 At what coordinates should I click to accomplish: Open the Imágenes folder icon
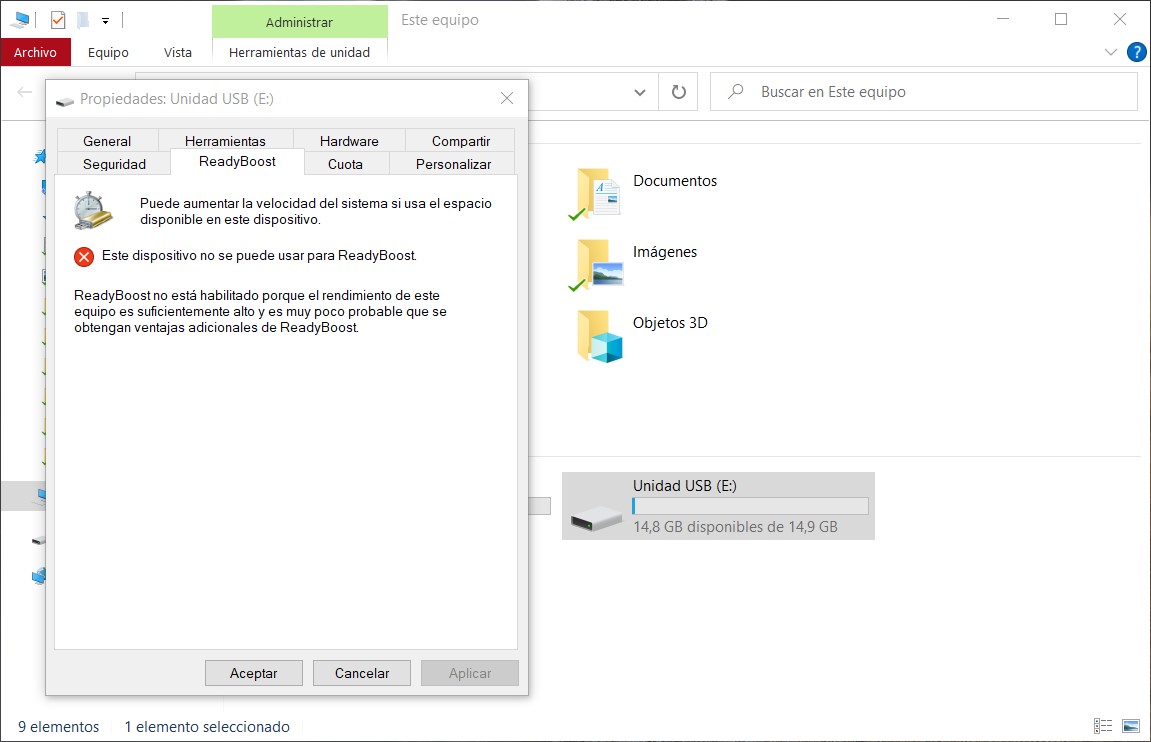pos(598,264)
